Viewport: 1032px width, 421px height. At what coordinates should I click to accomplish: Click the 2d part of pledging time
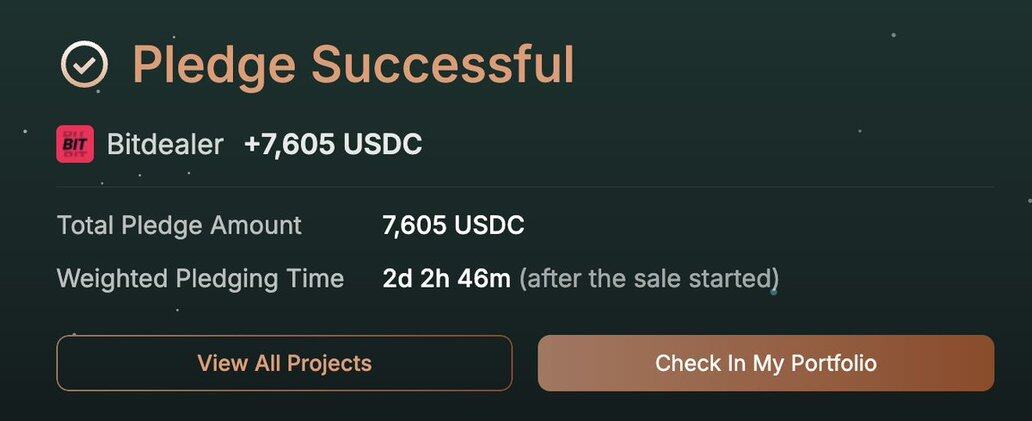tap(397, 278)
